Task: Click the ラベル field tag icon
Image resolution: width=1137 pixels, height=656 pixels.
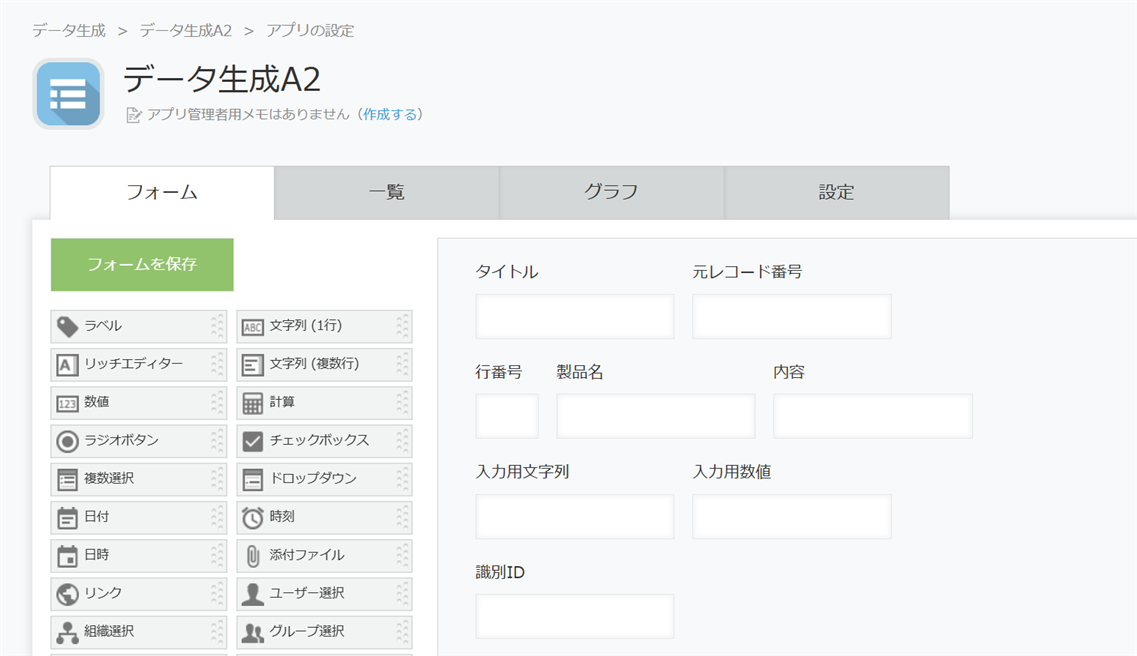Action: [x=67, y=327]
